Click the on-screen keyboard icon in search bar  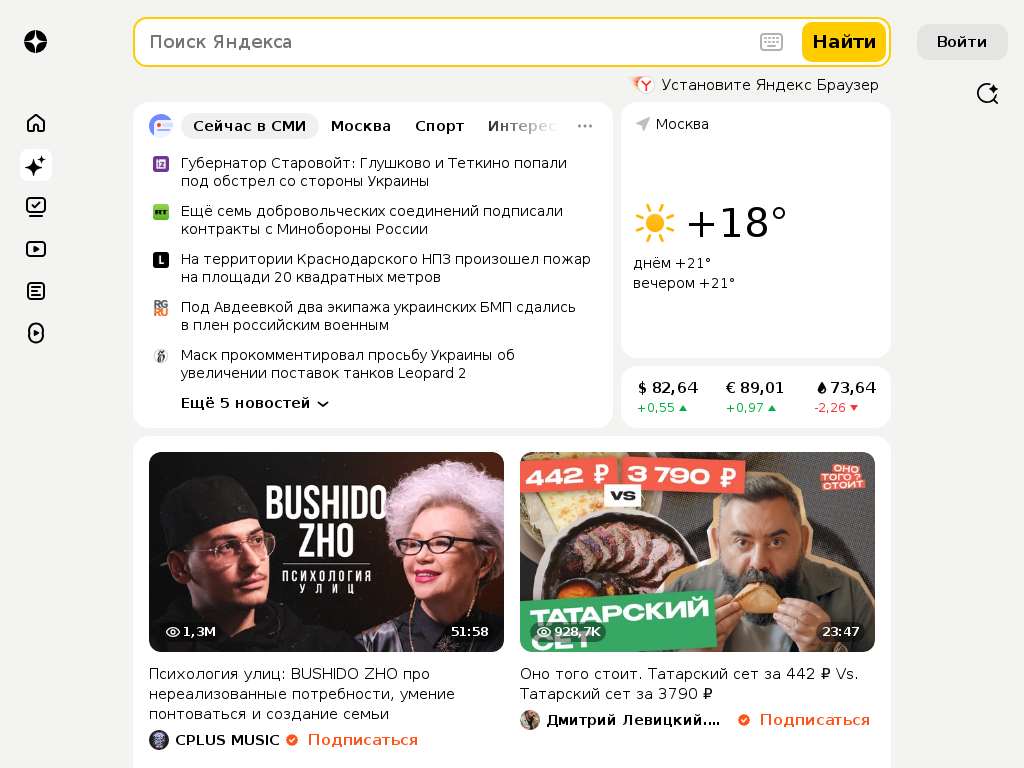coord(771,42)
